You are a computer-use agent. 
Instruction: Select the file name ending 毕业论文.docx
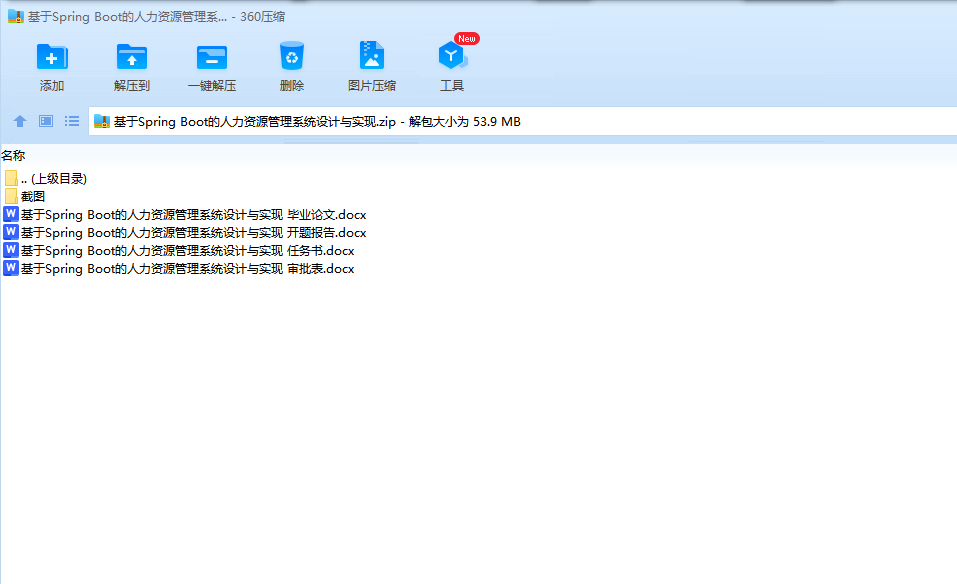pos(193,215)
